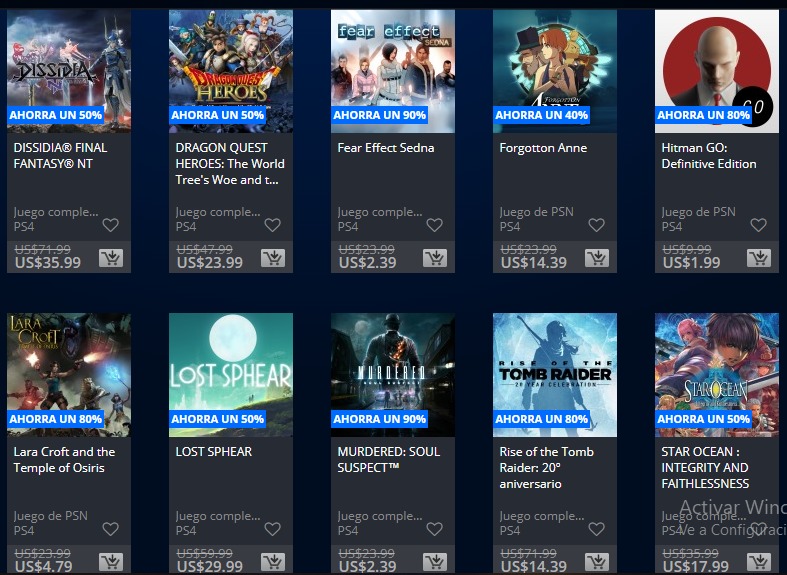The width and height of the screenshot is (787, 575).
Task: Open STAR OCEAN: INTEGRITY AND FAITHLESSNESS title
Action: point(705,468)
